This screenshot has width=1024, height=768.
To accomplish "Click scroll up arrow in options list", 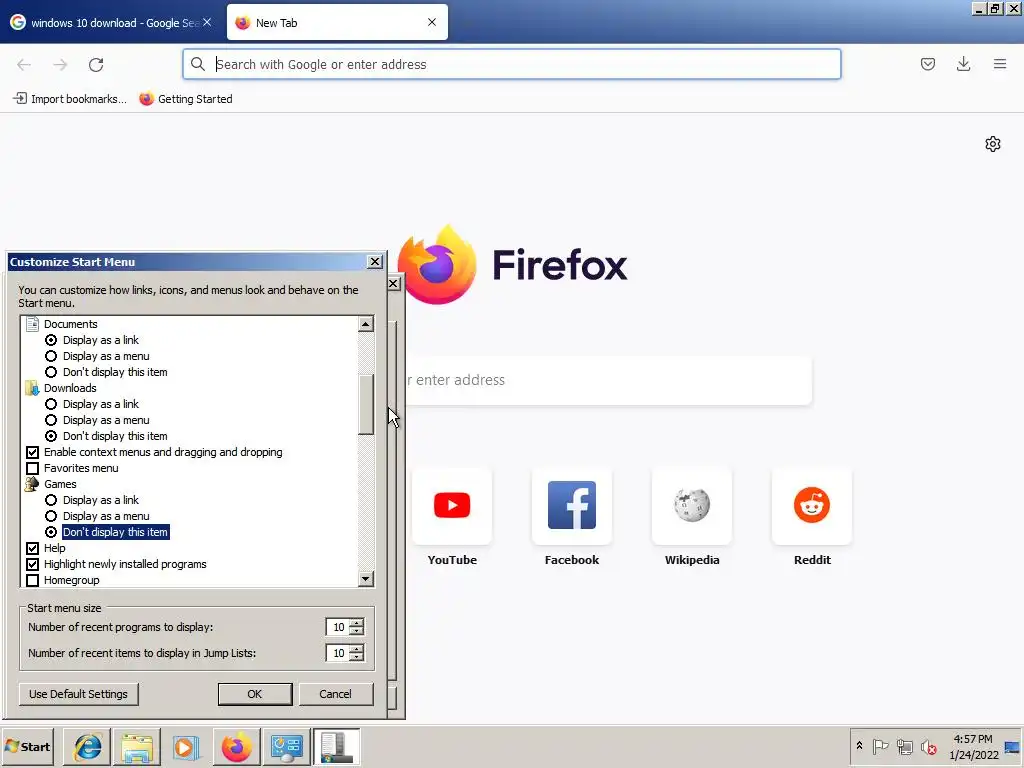I will [x=366, y=324].
